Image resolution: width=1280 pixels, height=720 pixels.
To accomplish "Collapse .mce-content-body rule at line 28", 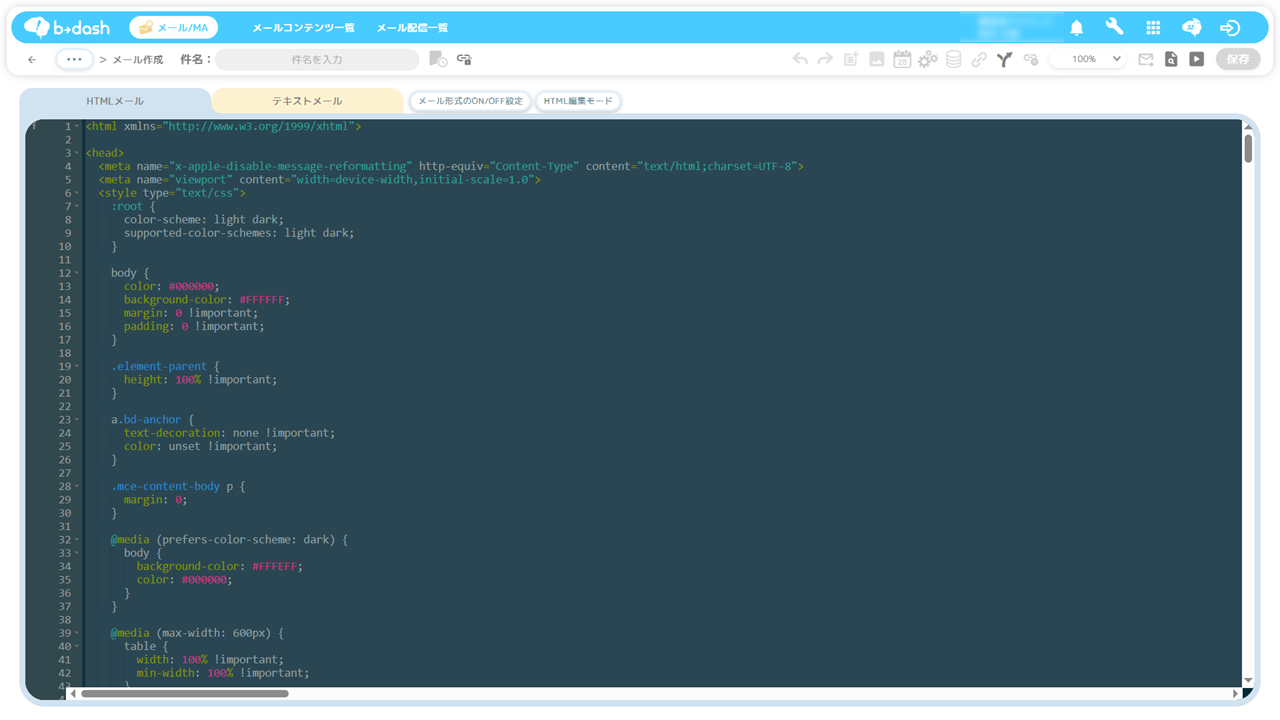I will 77,487.
